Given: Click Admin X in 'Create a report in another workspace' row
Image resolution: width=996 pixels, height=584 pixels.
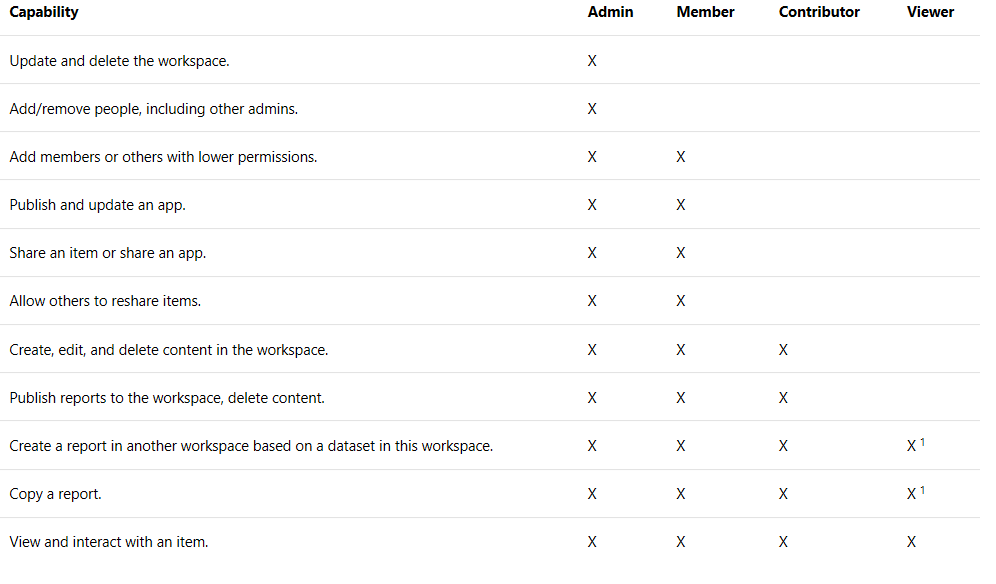Looking at the screenshot, I should pyautogui.click(x=592, y=446).
